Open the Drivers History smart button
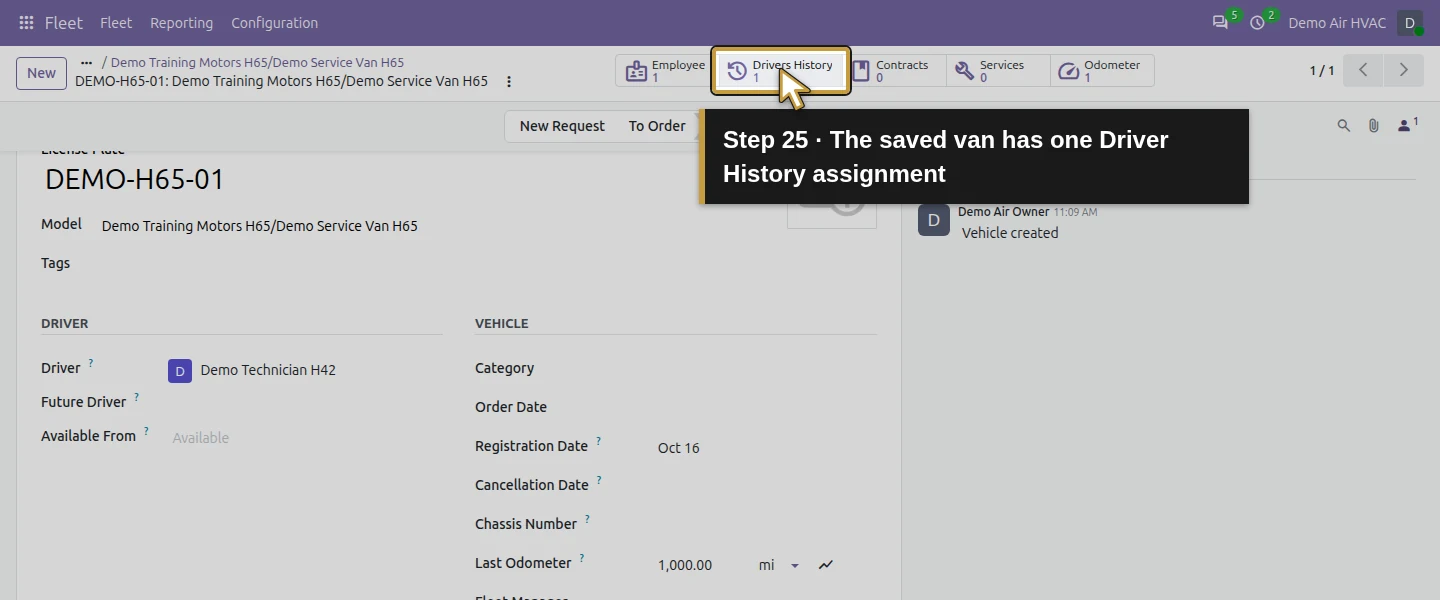Screen dimensions: 1440x600 (781, 70)
